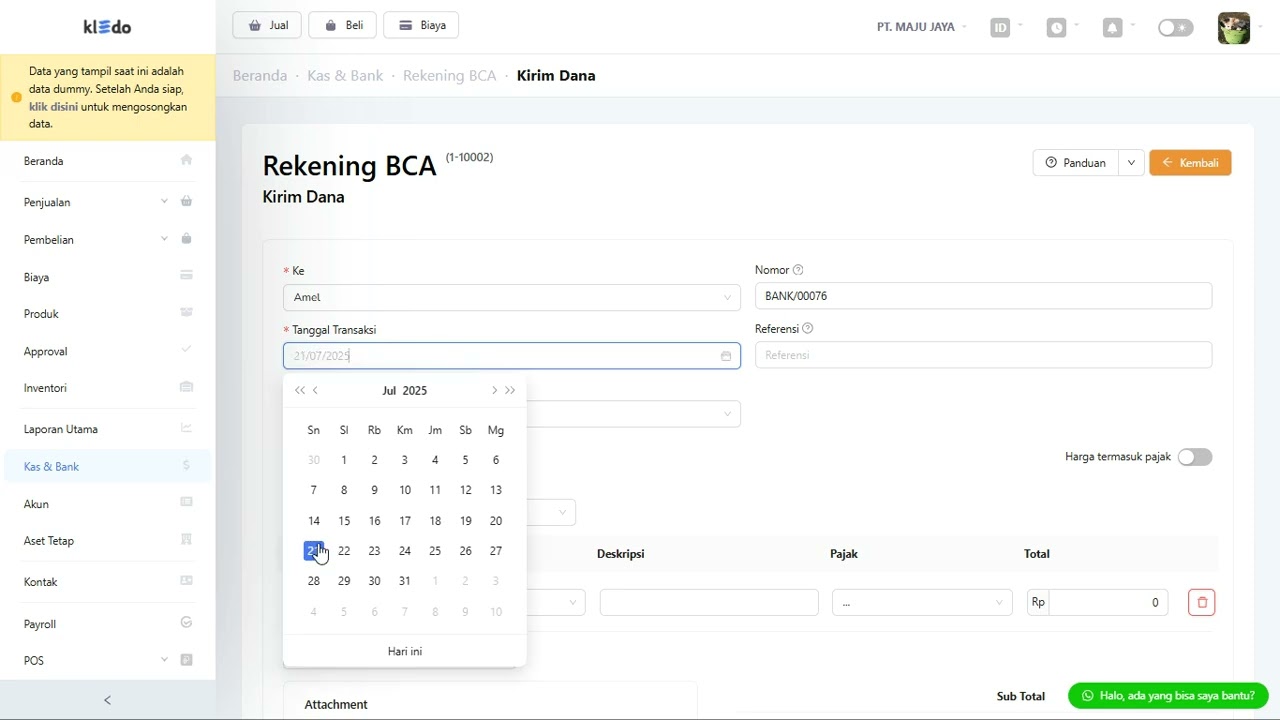1280x720 pixels.
Task: Open the Pajak tax dropdown
Action: [x=921, y=602]
